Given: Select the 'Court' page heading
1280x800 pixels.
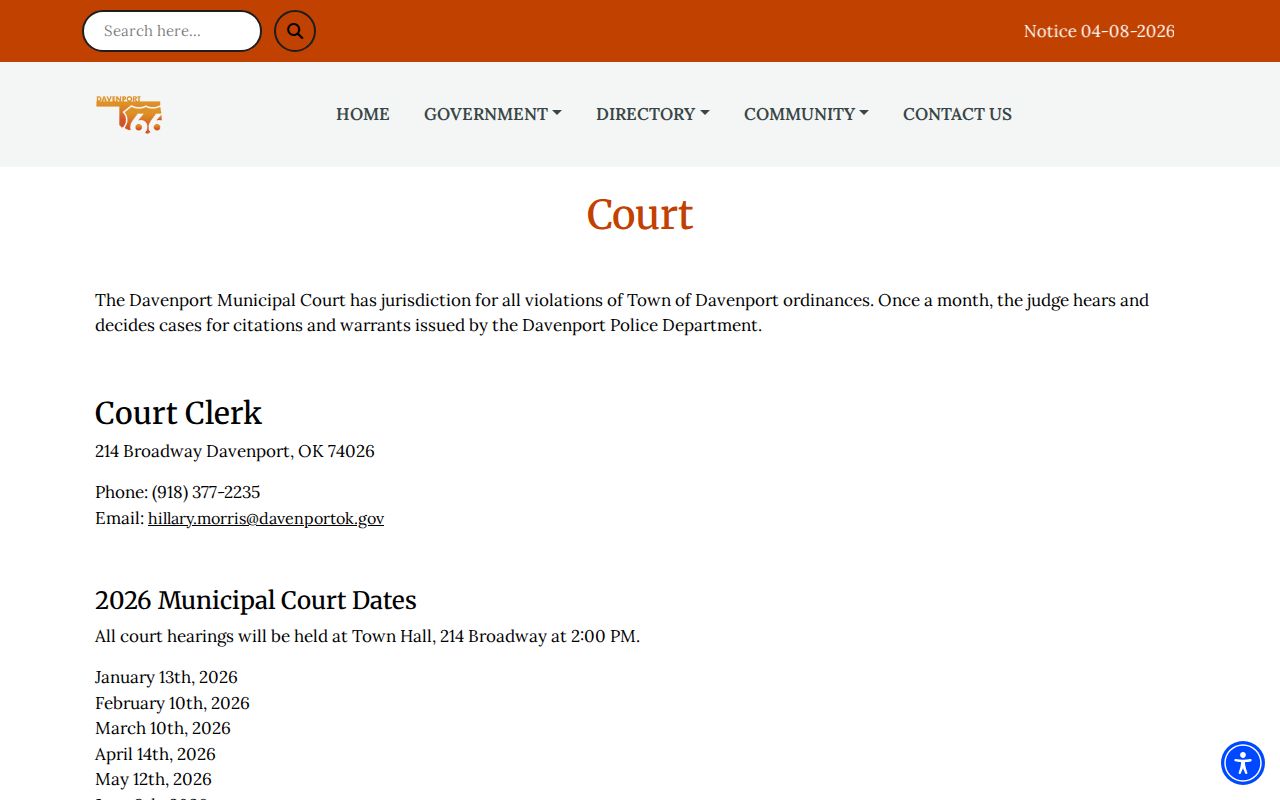Looking at the screenshot, I should pos(640,215).
